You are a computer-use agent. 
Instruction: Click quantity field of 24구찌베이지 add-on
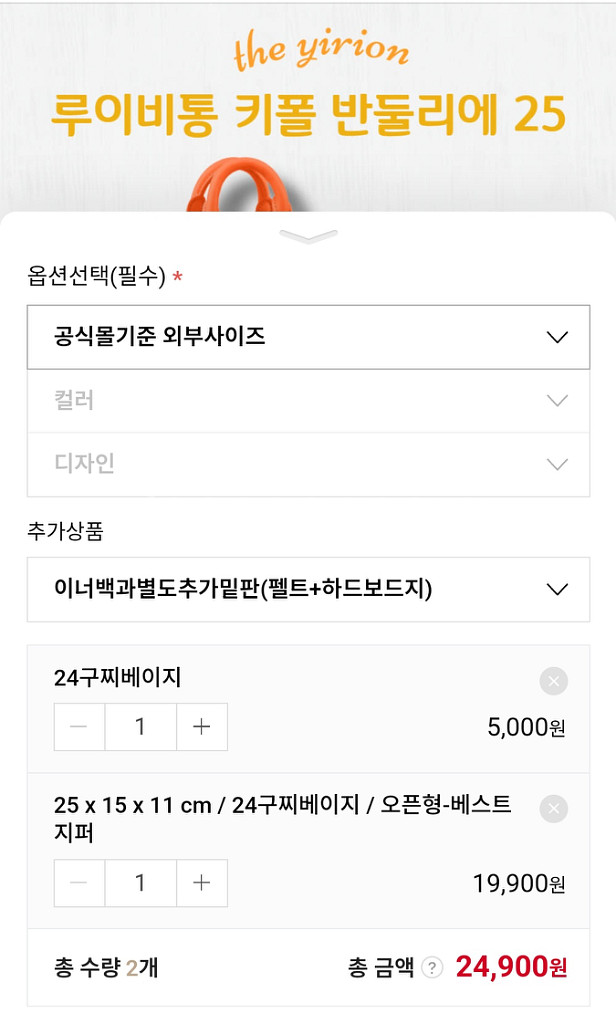(141, 727)
